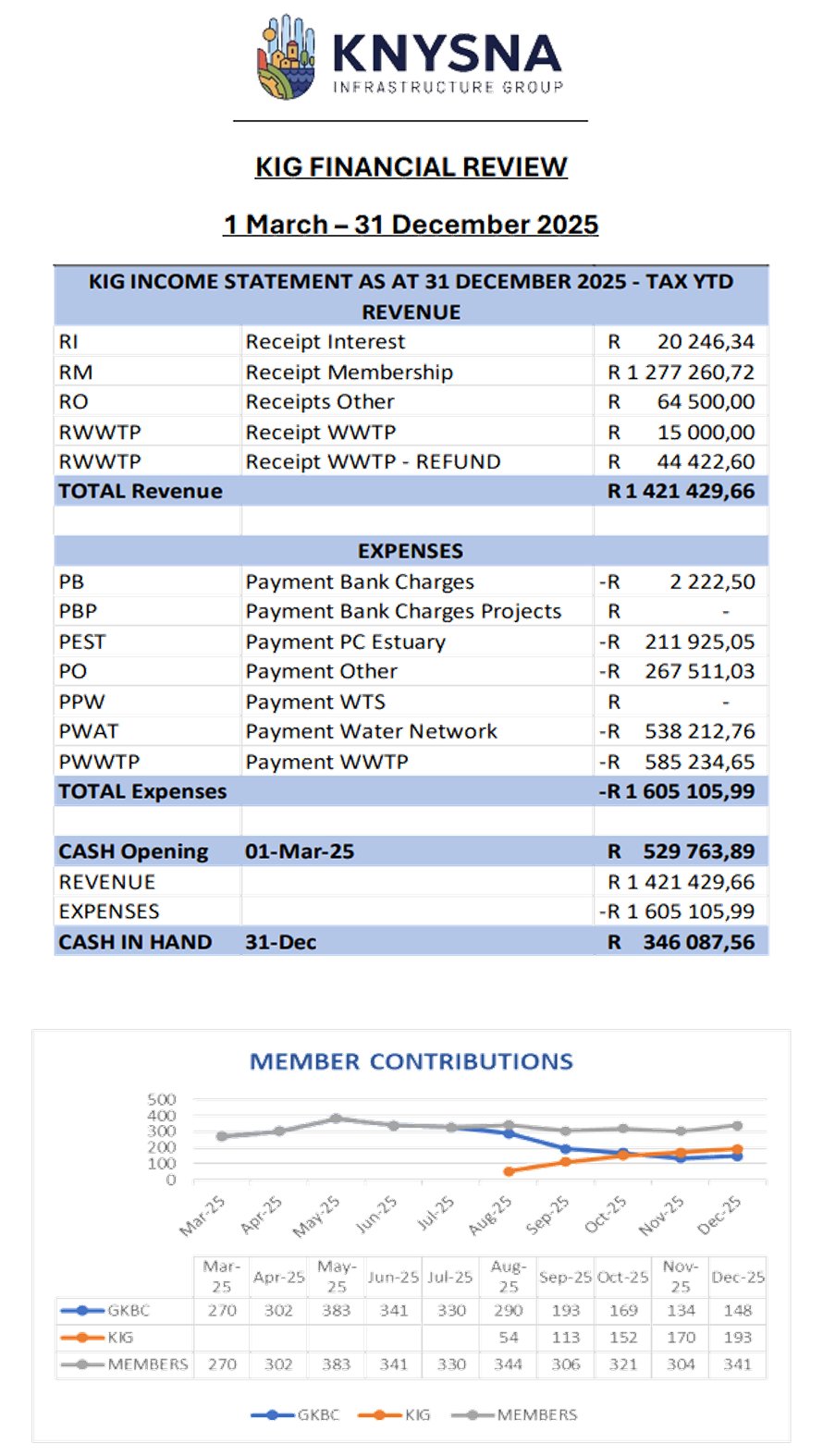Select the amount R 20 246,34
The image size is (823, 1456).
tap(681, 342)
